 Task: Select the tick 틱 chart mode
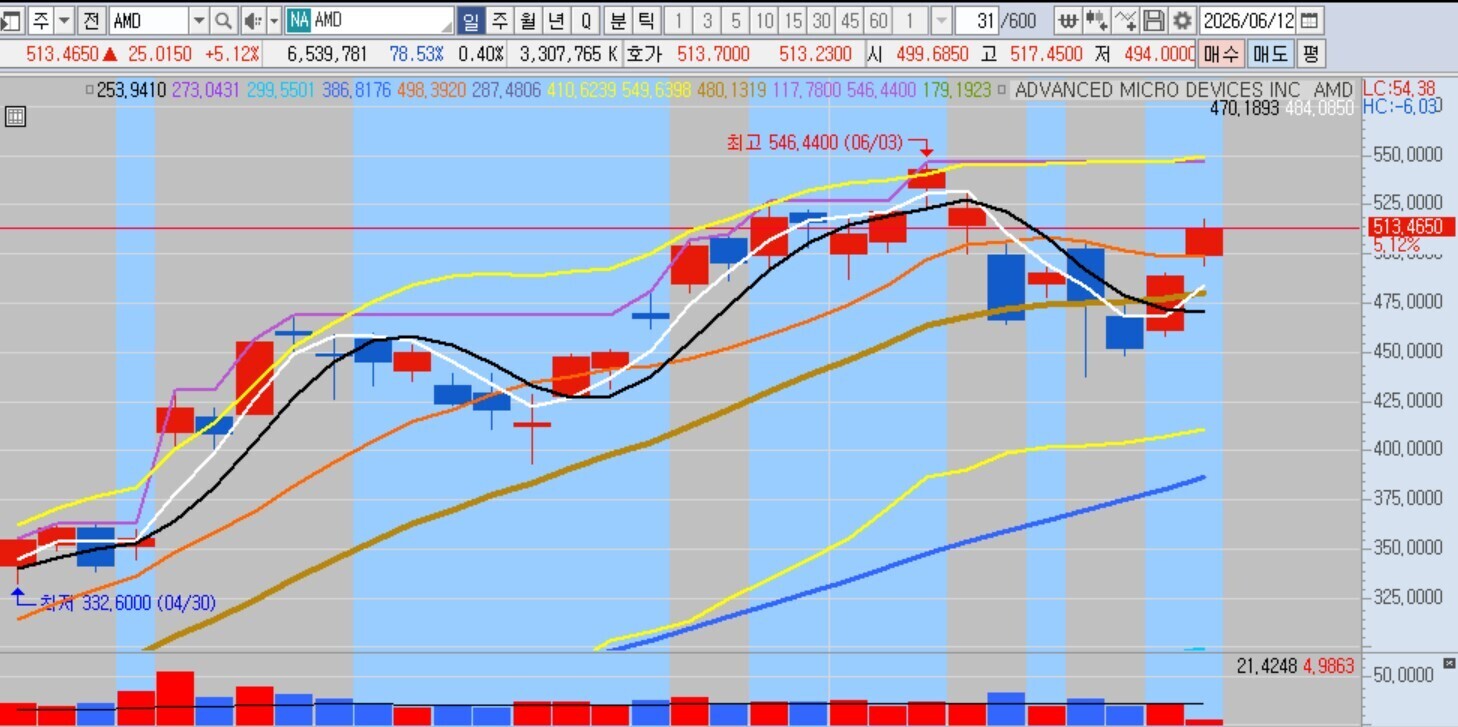(646, 20)
